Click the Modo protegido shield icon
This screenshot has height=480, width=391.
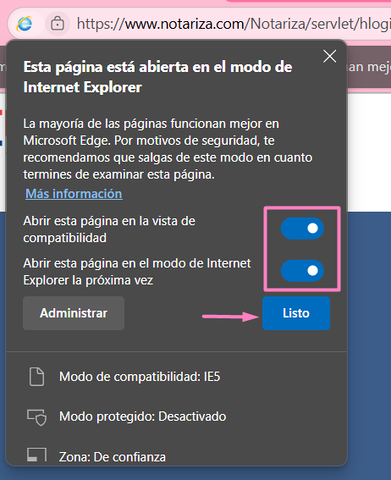(36, 417)
